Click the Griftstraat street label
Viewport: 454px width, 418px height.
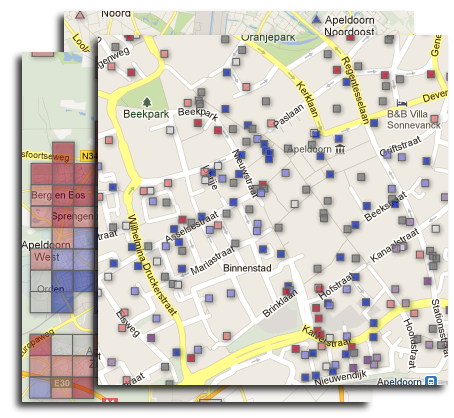click(x=400, y=147)
